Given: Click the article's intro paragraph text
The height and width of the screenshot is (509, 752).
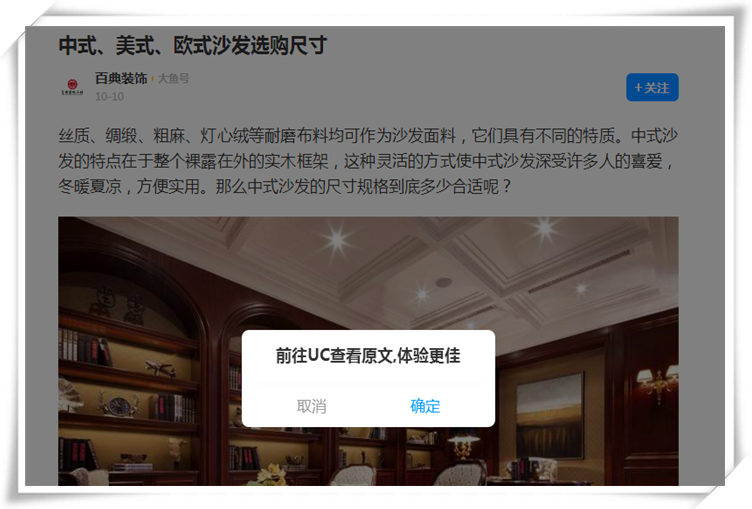Looking at the screenshot, I should coord(368,161).
